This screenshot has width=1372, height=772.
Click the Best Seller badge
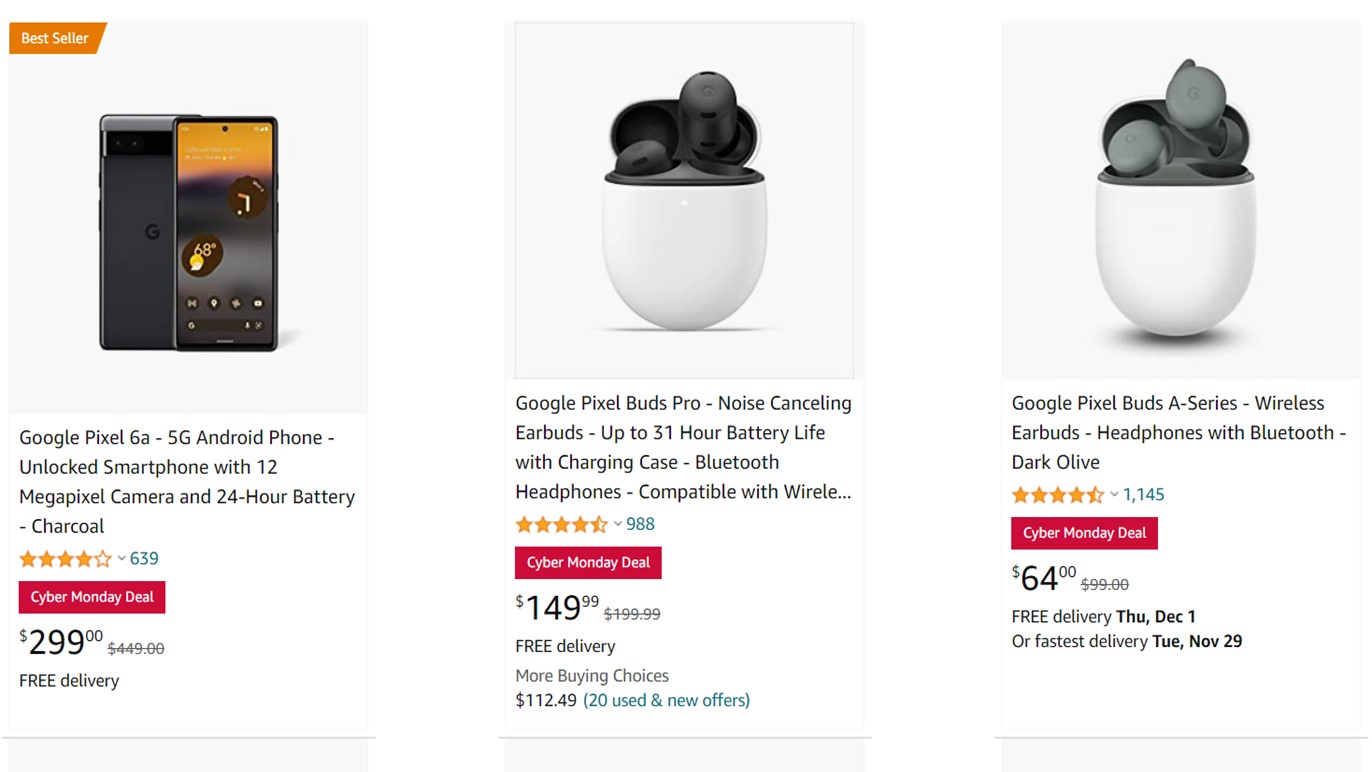point(55,38)
